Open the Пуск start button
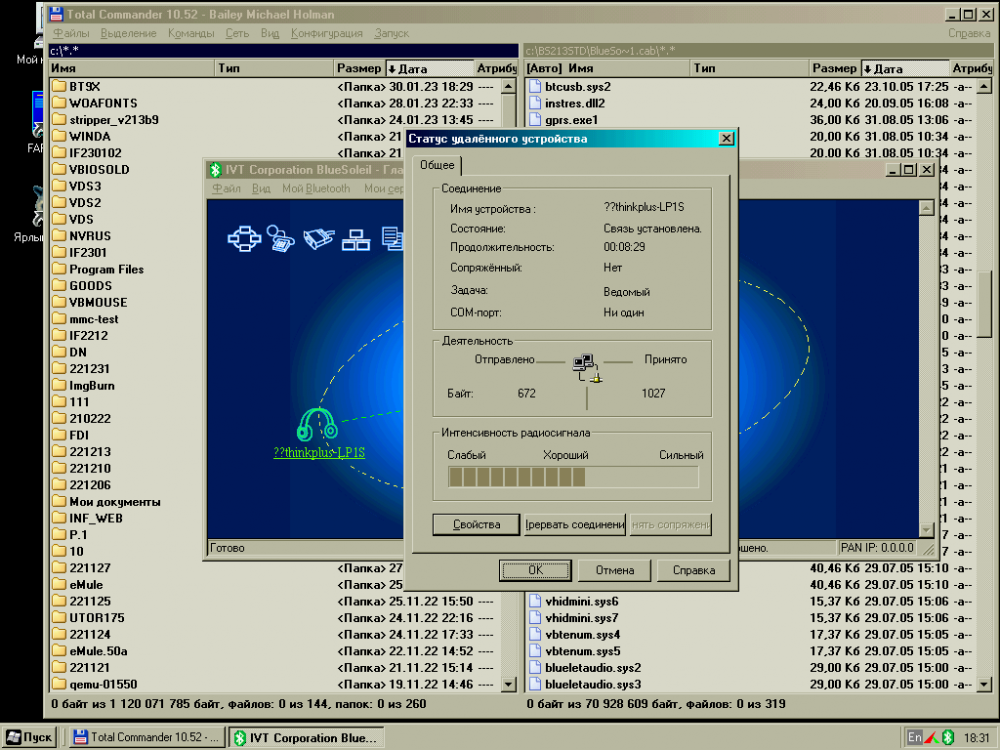 pos(28,737)
